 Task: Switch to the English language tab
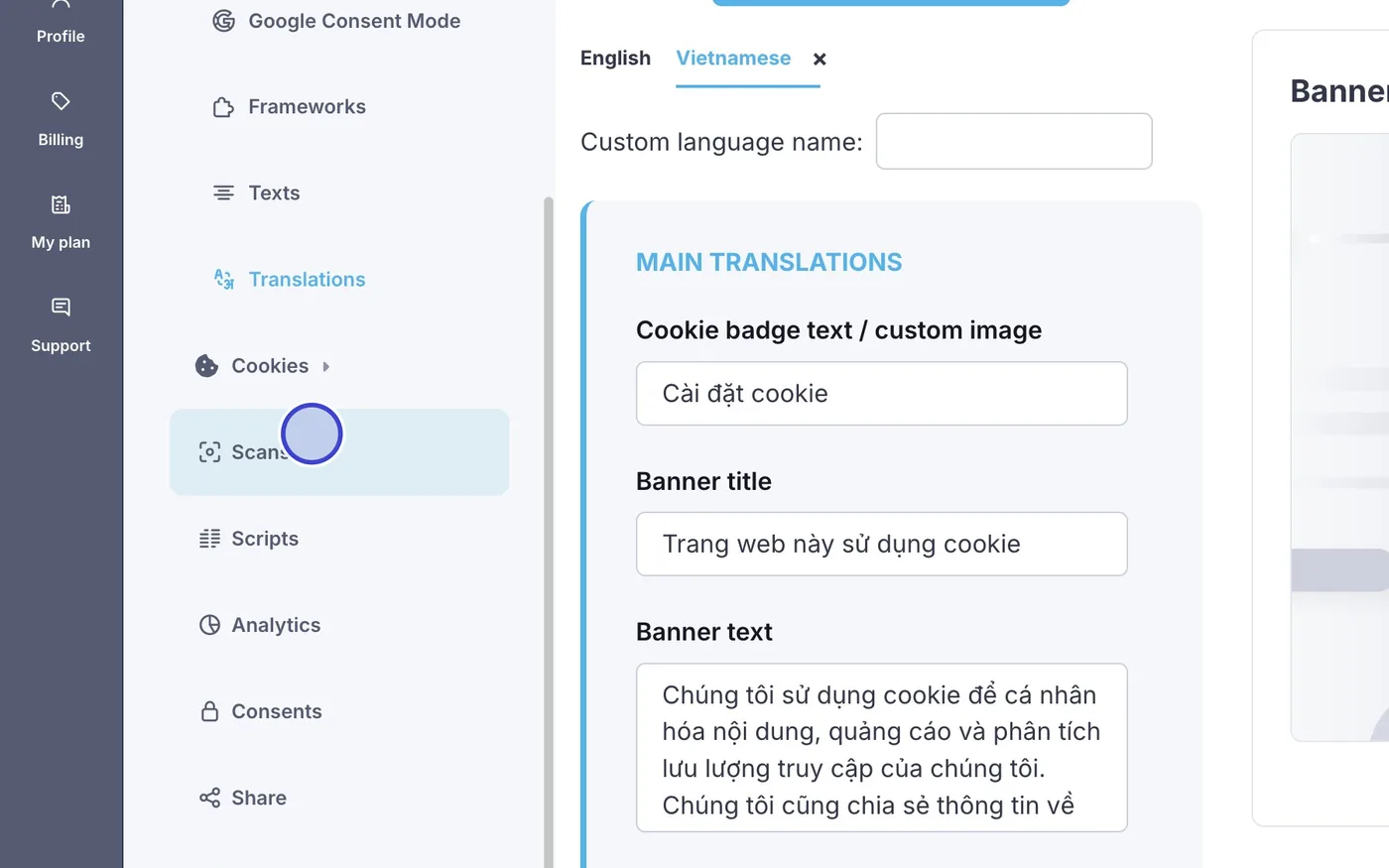coord(615,59)
